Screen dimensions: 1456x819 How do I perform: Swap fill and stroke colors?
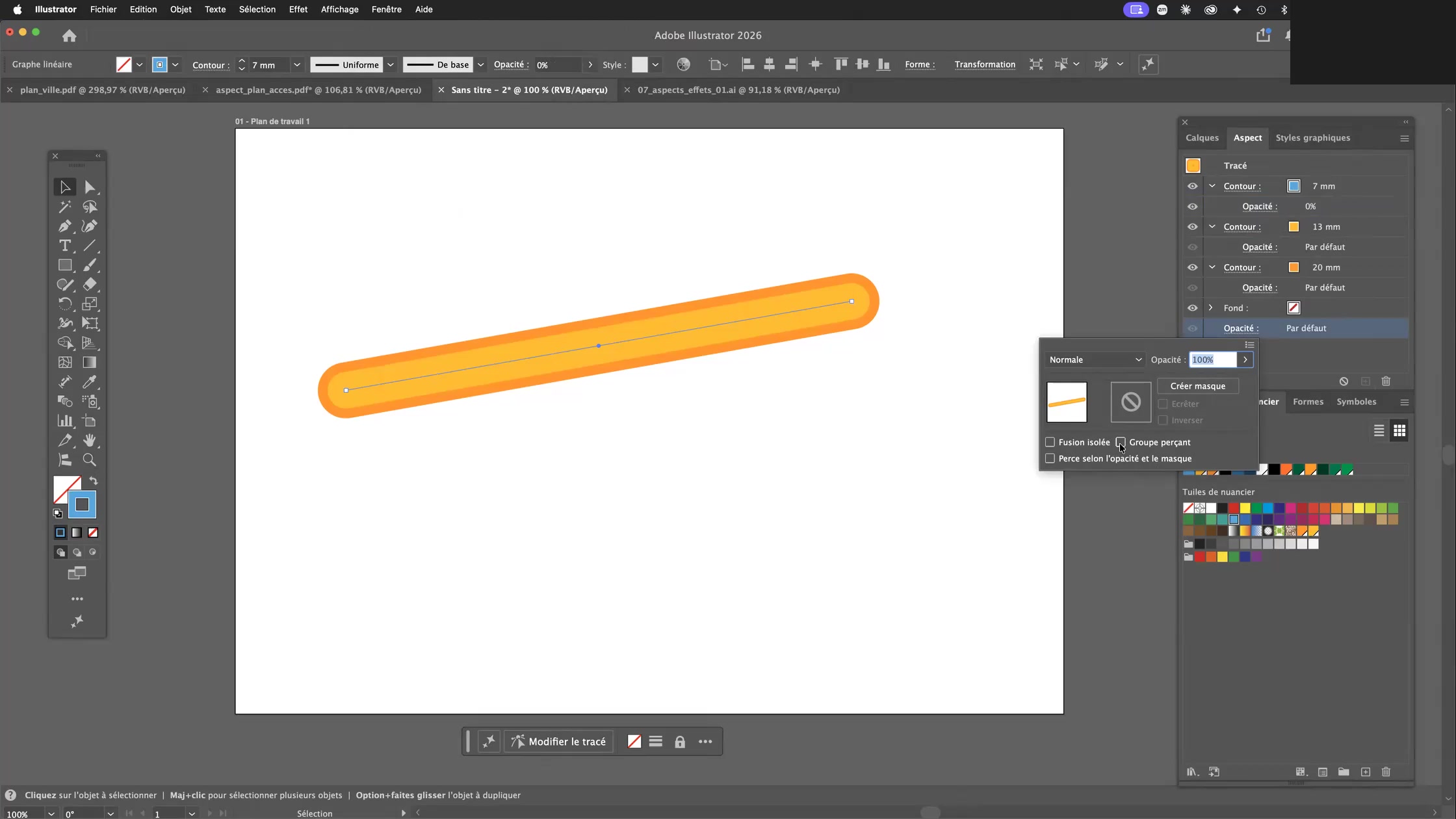(x=94, y=481)
